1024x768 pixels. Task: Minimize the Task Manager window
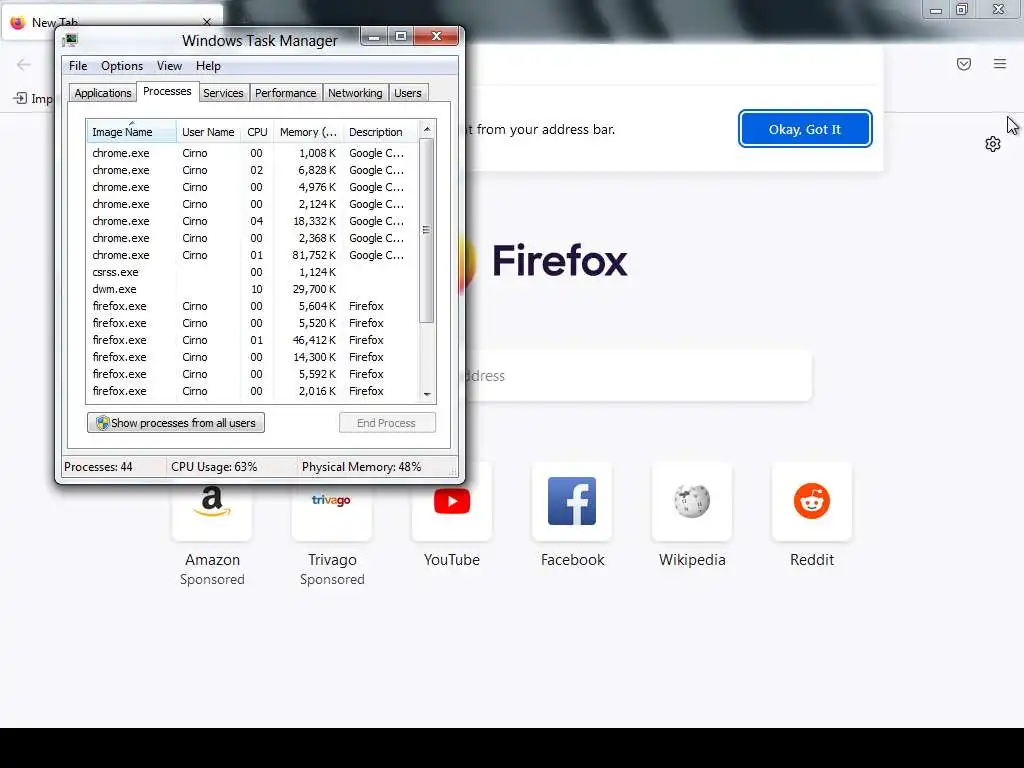coord(374,37)
